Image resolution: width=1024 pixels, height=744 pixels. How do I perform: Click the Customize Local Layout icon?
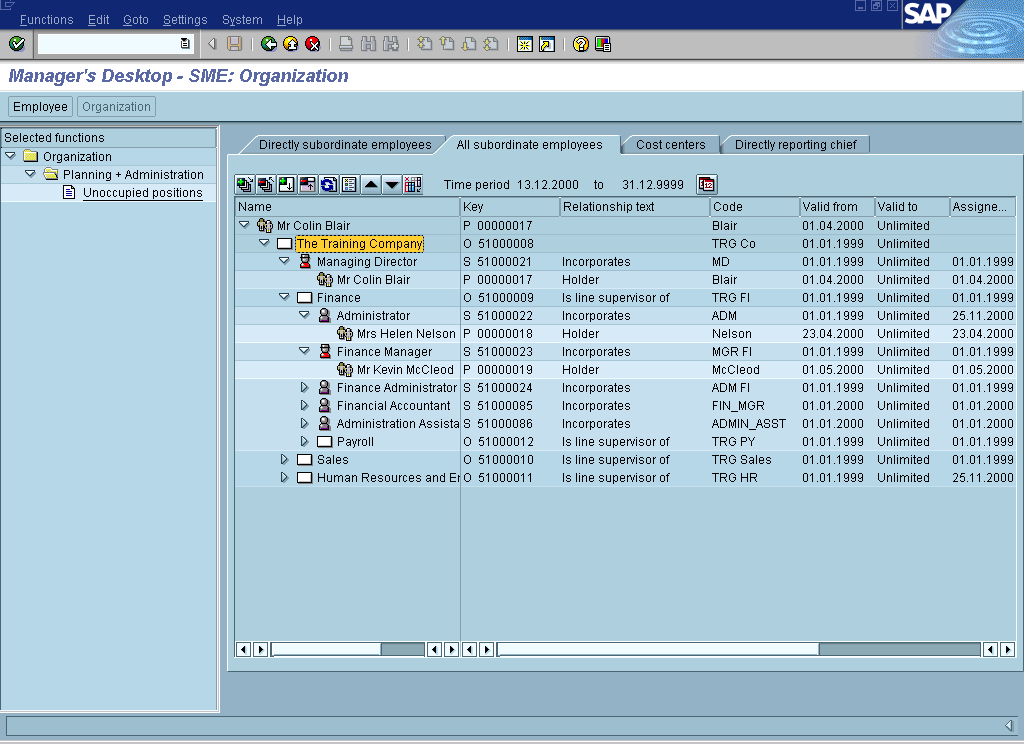click(603, 44)
